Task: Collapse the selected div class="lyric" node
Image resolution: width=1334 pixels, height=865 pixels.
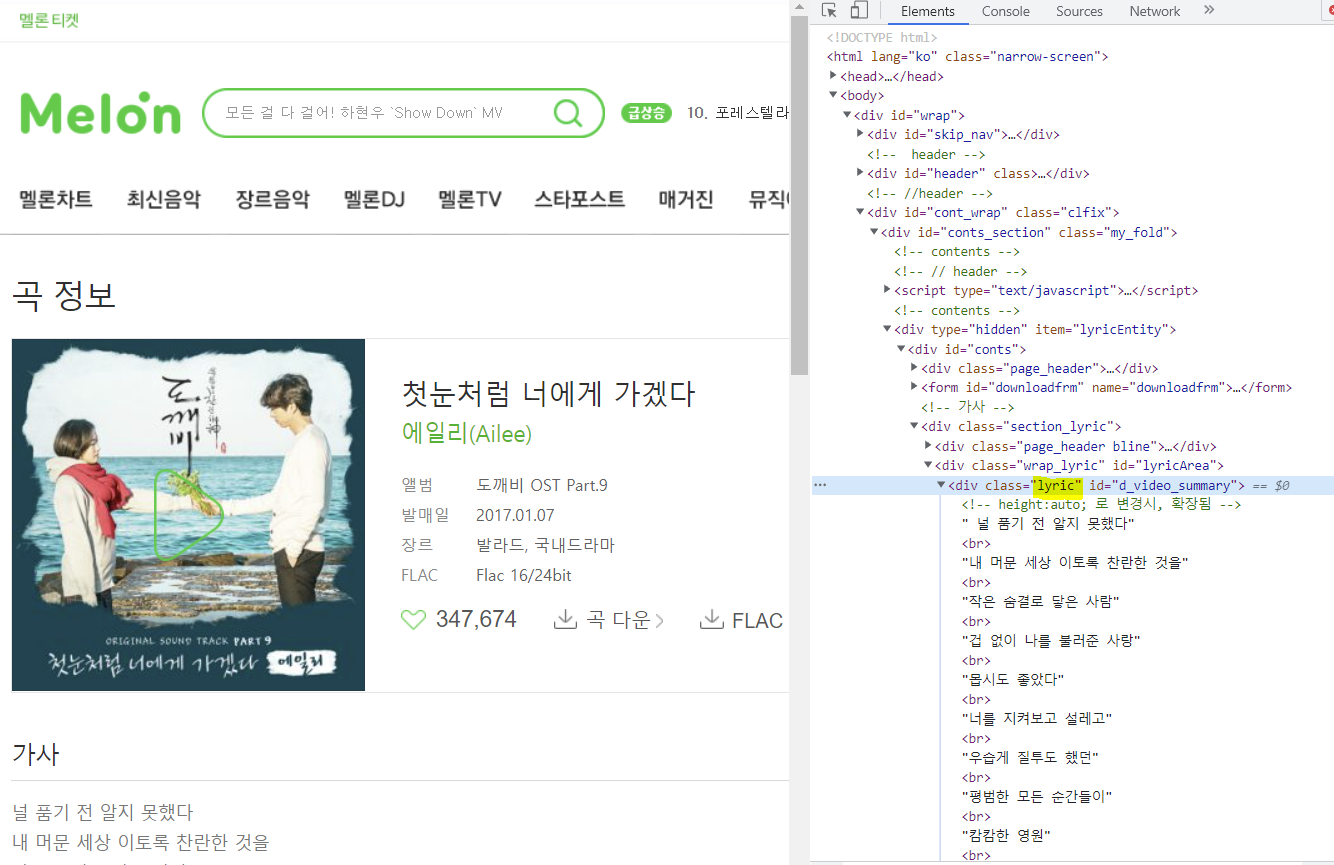Action: [941, 485]
